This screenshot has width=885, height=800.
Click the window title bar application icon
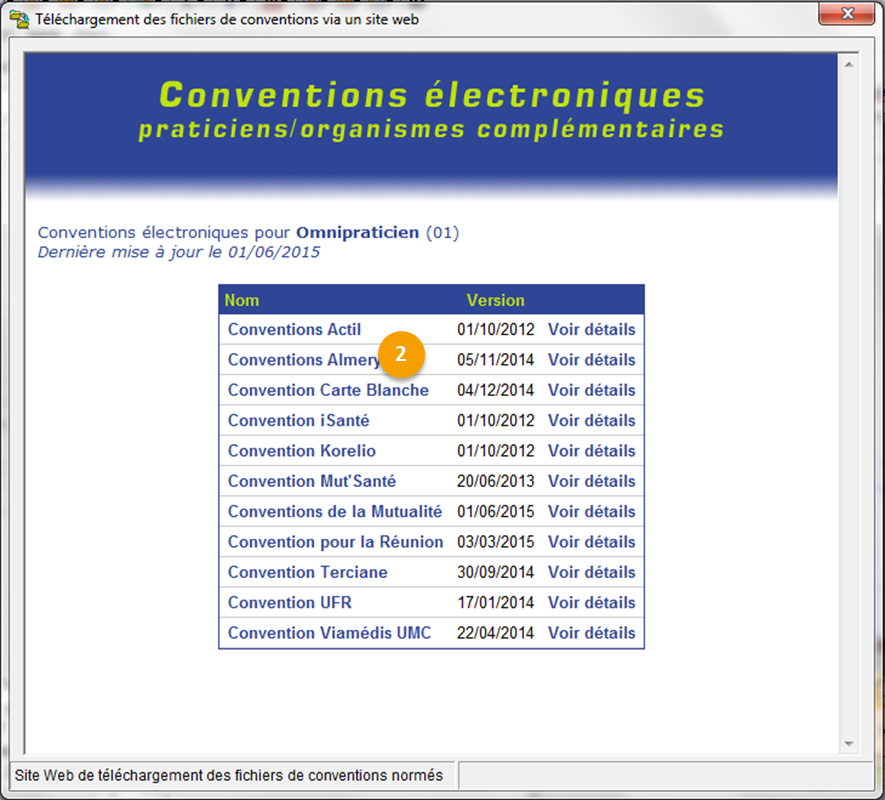tap(20, 20)
